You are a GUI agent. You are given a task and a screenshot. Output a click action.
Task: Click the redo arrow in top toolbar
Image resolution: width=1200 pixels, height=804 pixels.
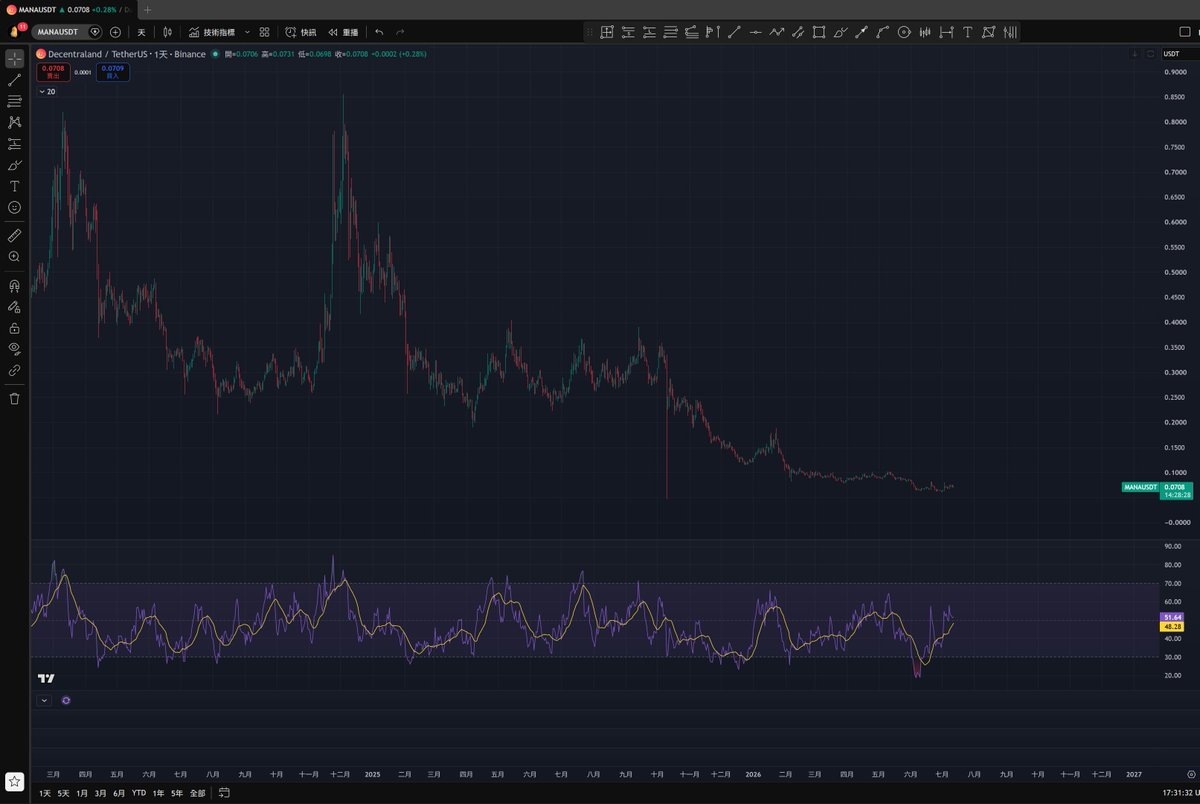(x=400, y=32)
